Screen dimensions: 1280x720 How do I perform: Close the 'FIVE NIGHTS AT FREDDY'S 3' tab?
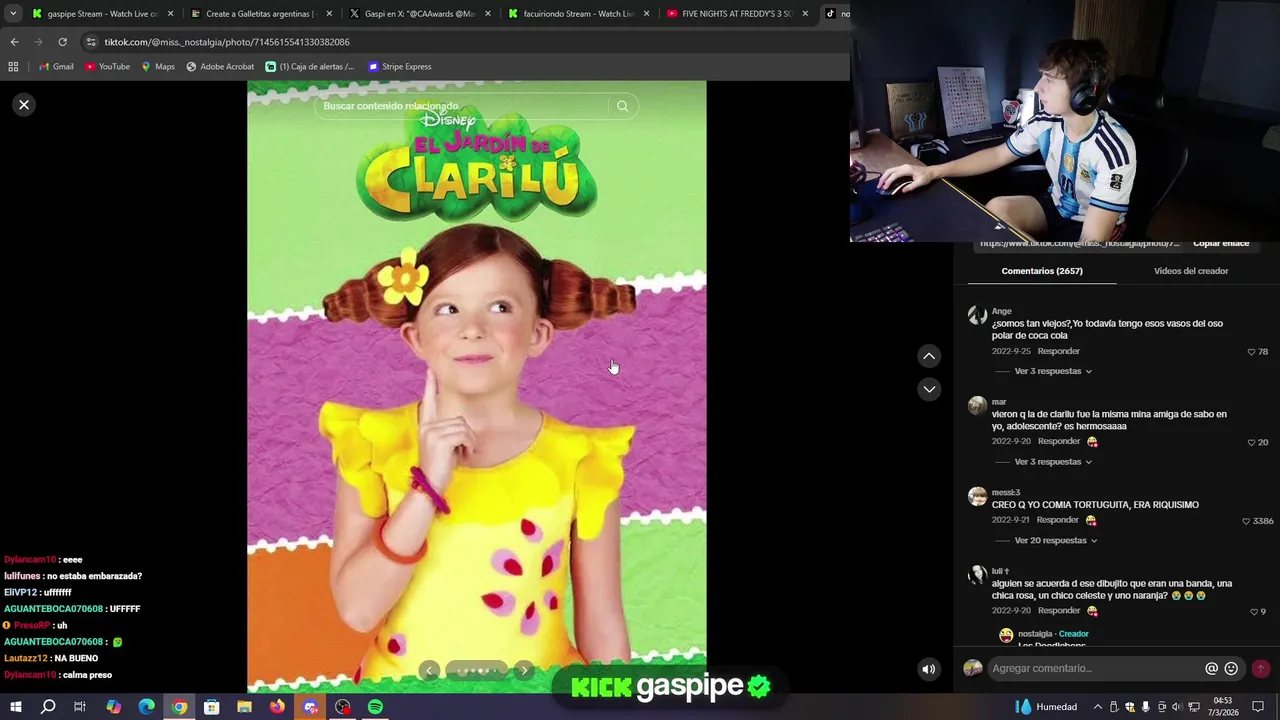[x=805, y=14]
